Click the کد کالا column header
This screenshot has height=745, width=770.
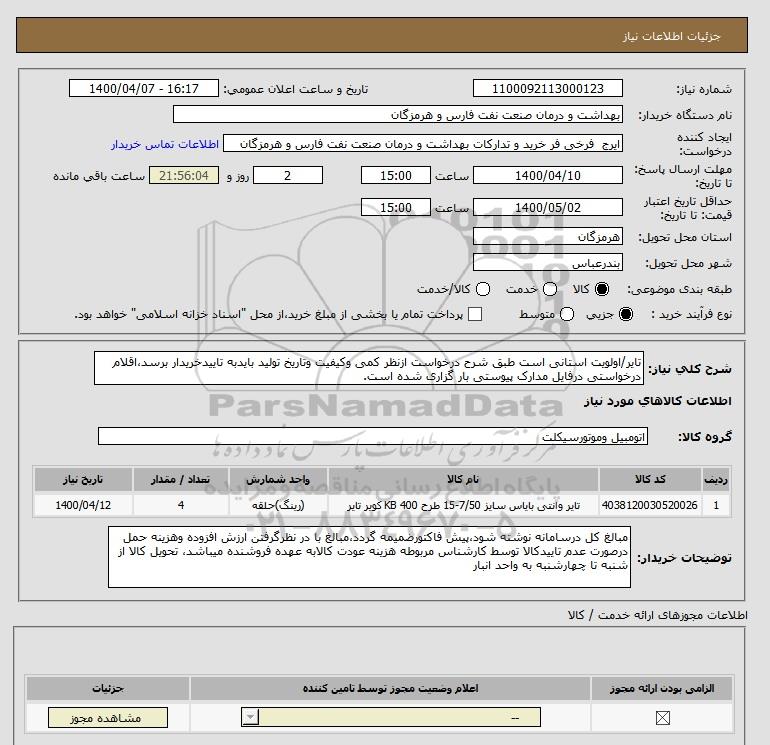[x=650, y=479]
